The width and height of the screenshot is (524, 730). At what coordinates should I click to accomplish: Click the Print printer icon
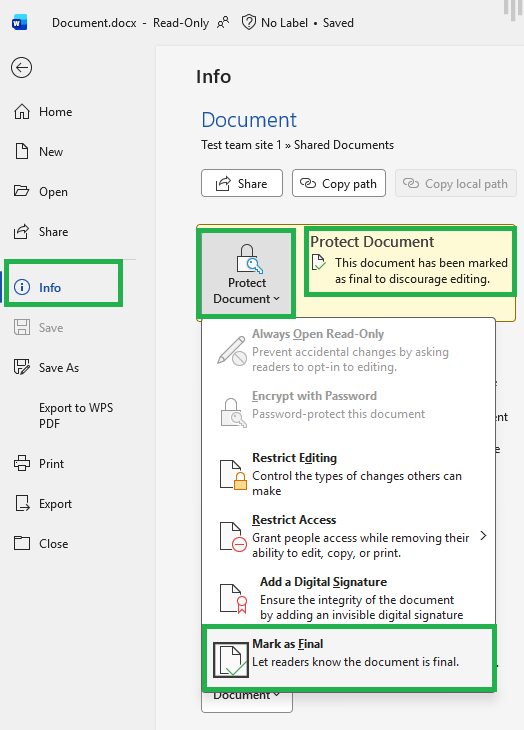tap(21, 464)
